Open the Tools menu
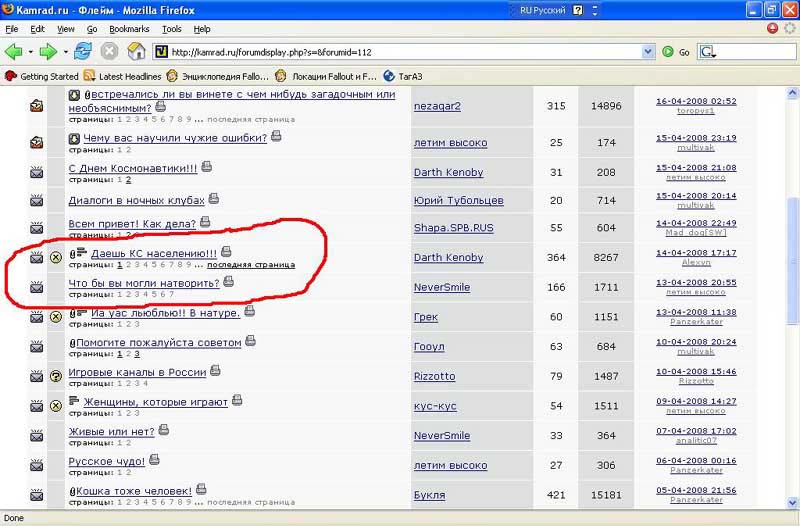Viewport: 800px width, 526px height. (171, 30)
